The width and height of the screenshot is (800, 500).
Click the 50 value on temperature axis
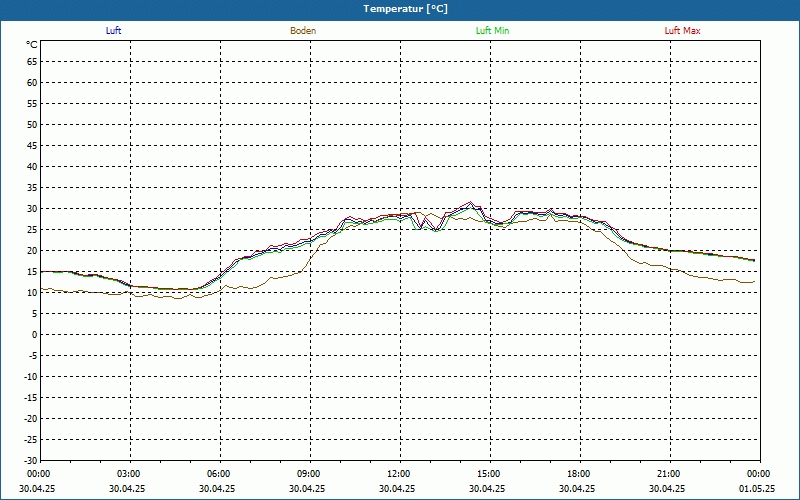coord(32,124)
